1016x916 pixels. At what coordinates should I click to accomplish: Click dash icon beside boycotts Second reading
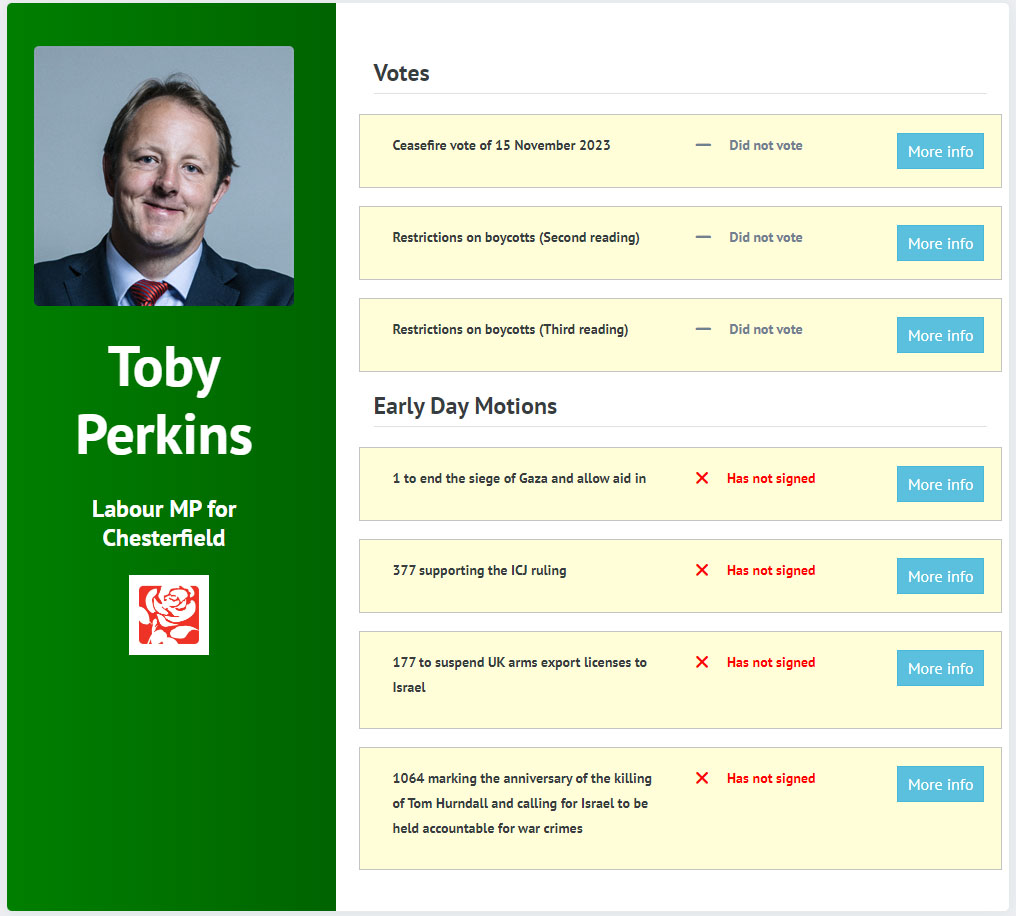pos(703,237)
